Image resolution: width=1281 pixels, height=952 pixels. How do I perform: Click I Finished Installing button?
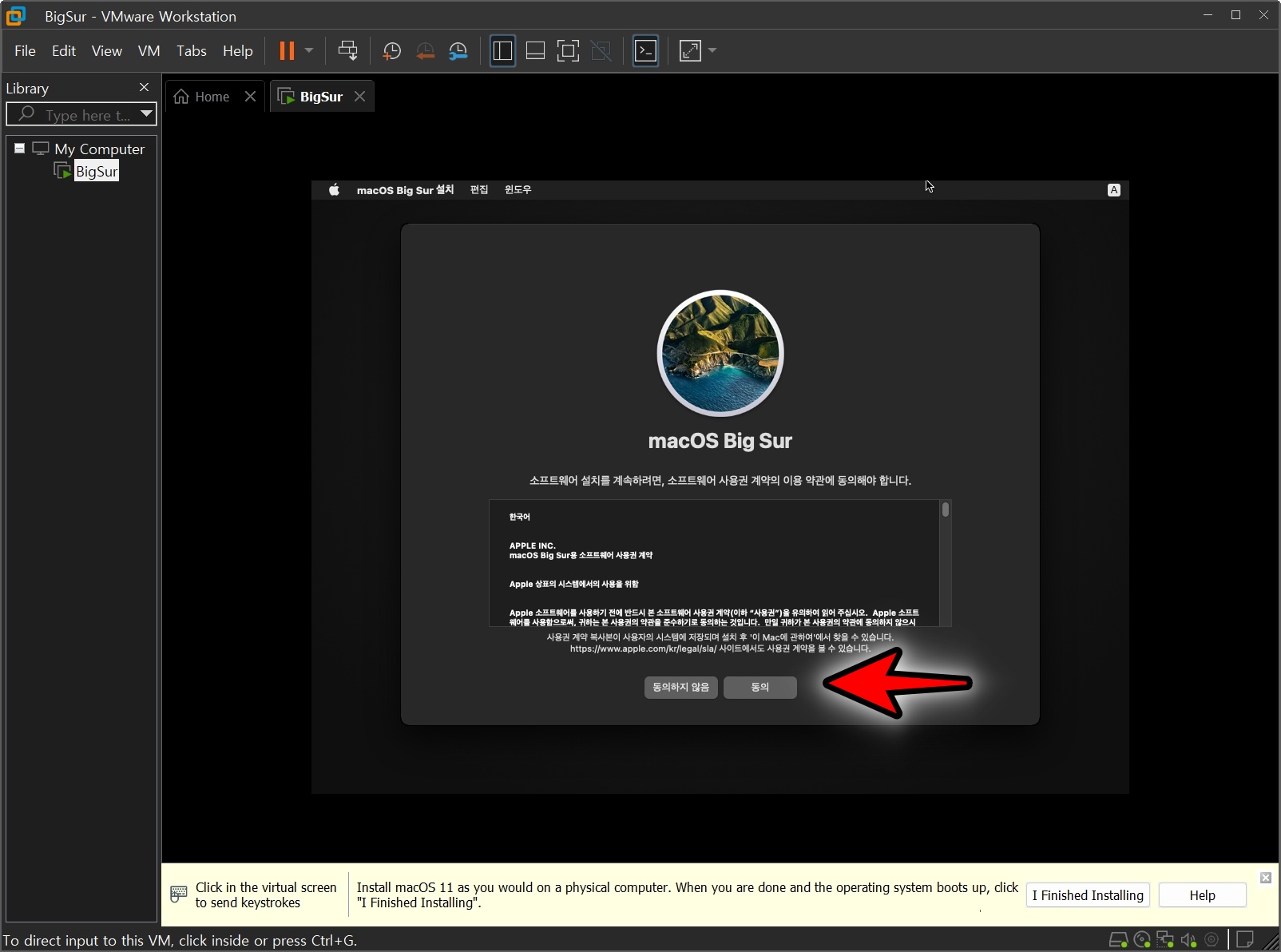point(1088,895)
